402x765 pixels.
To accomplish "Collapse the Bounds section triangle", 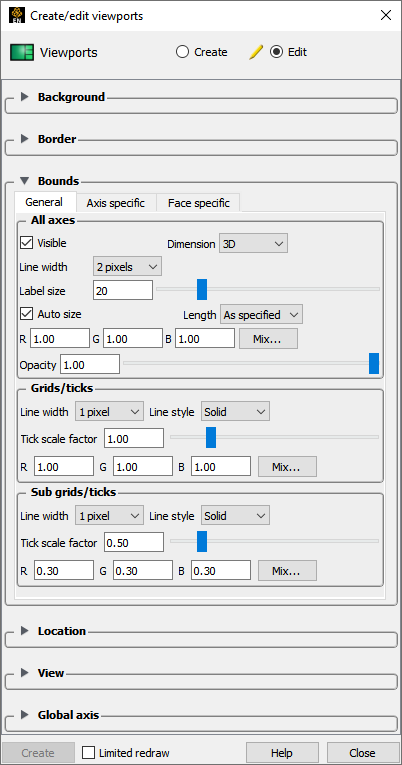I will pos(25,181).
